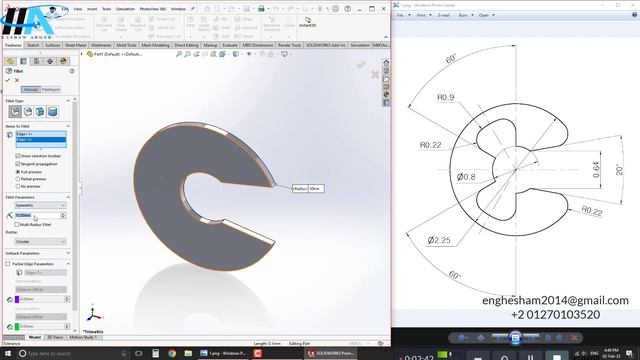640x360 pixels.
Task: Collapse the Fillet Type section
Action: point(68,100)
